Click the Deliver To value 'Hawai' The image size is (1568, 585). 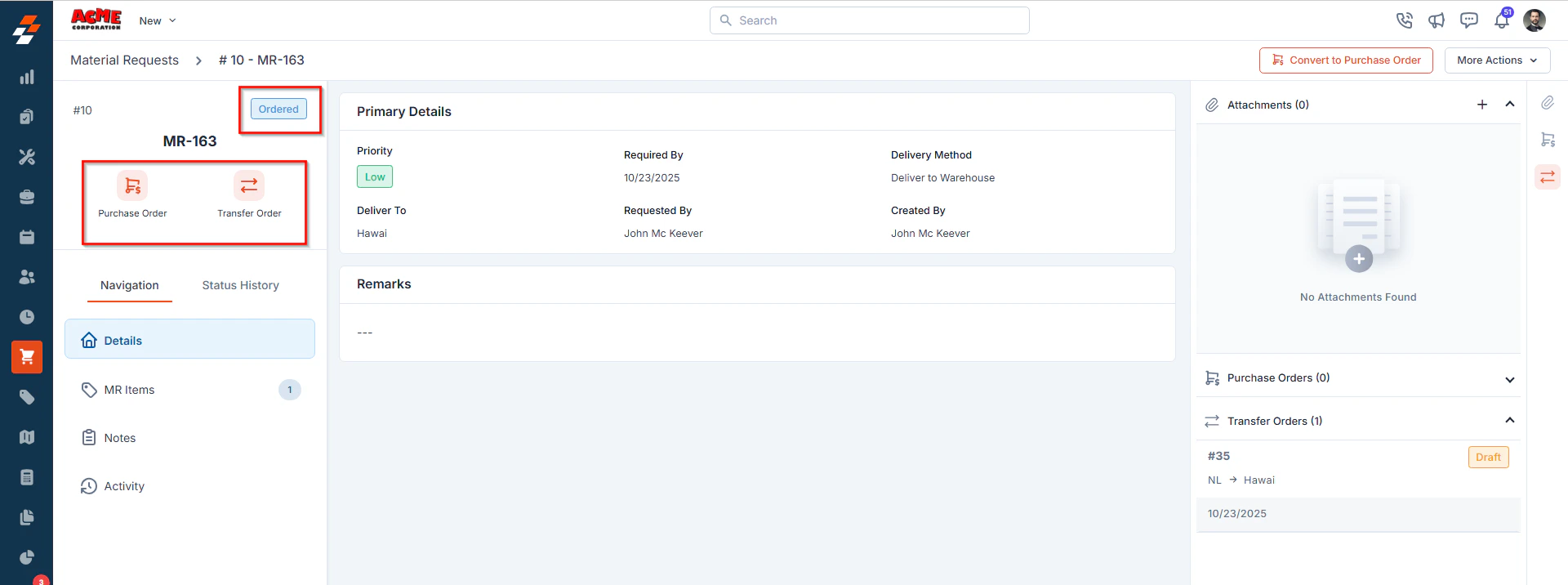(372, 234)
